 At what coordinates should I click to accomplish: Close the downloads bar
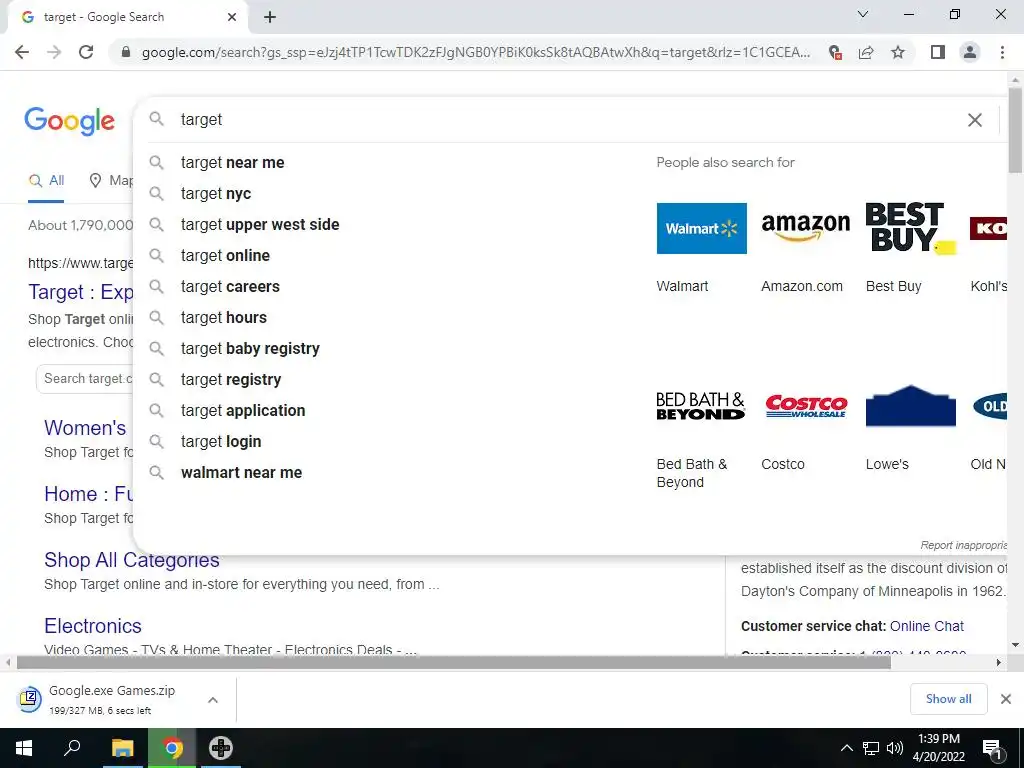[1006, 699]
